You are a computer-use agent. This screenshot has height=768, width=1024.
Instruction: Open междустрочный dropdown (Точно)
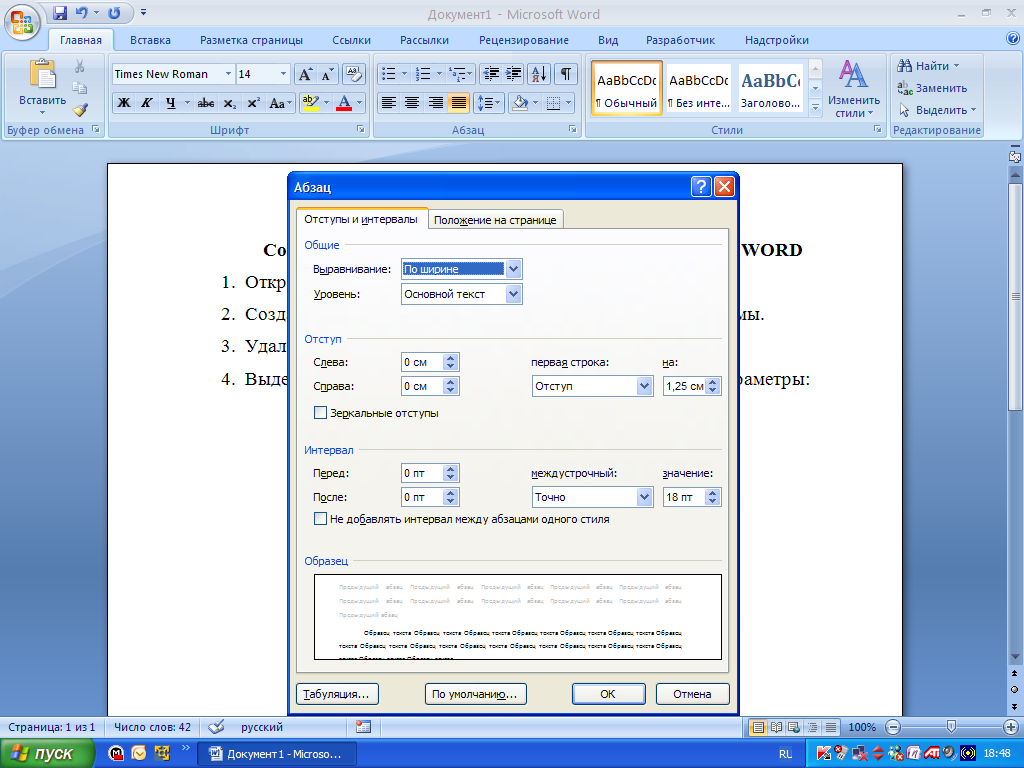pyautogui.click(x=645, y=497)
